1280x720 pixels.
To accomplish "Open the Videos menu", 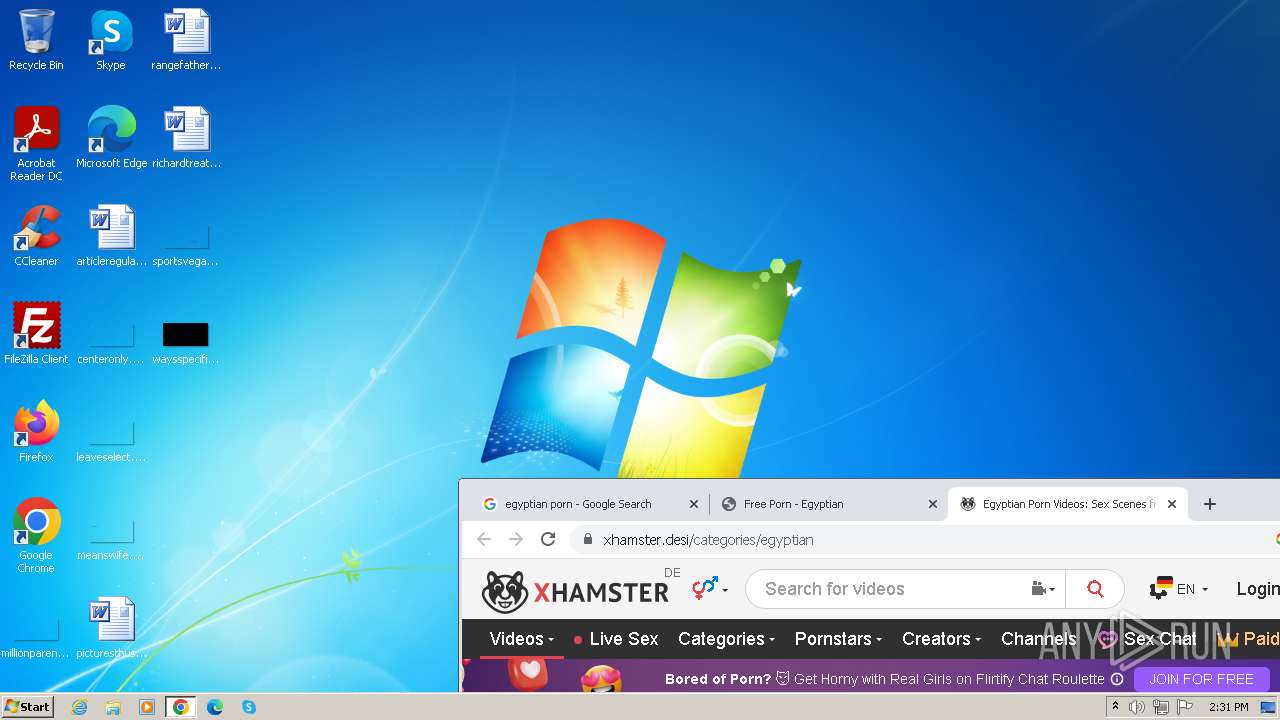I will coord(522,639).
